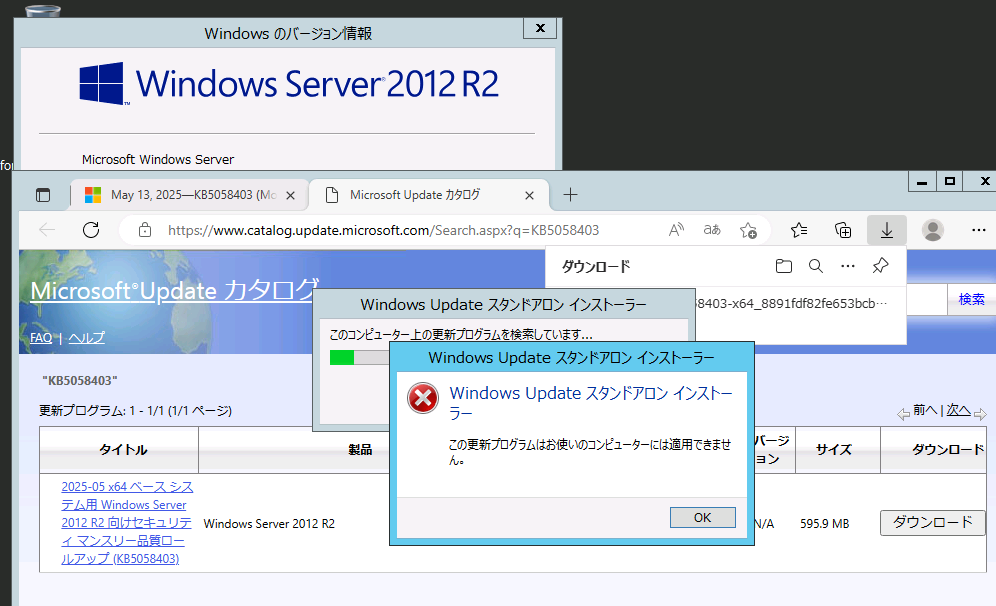Pin the downloads panel

click(880, 266)
